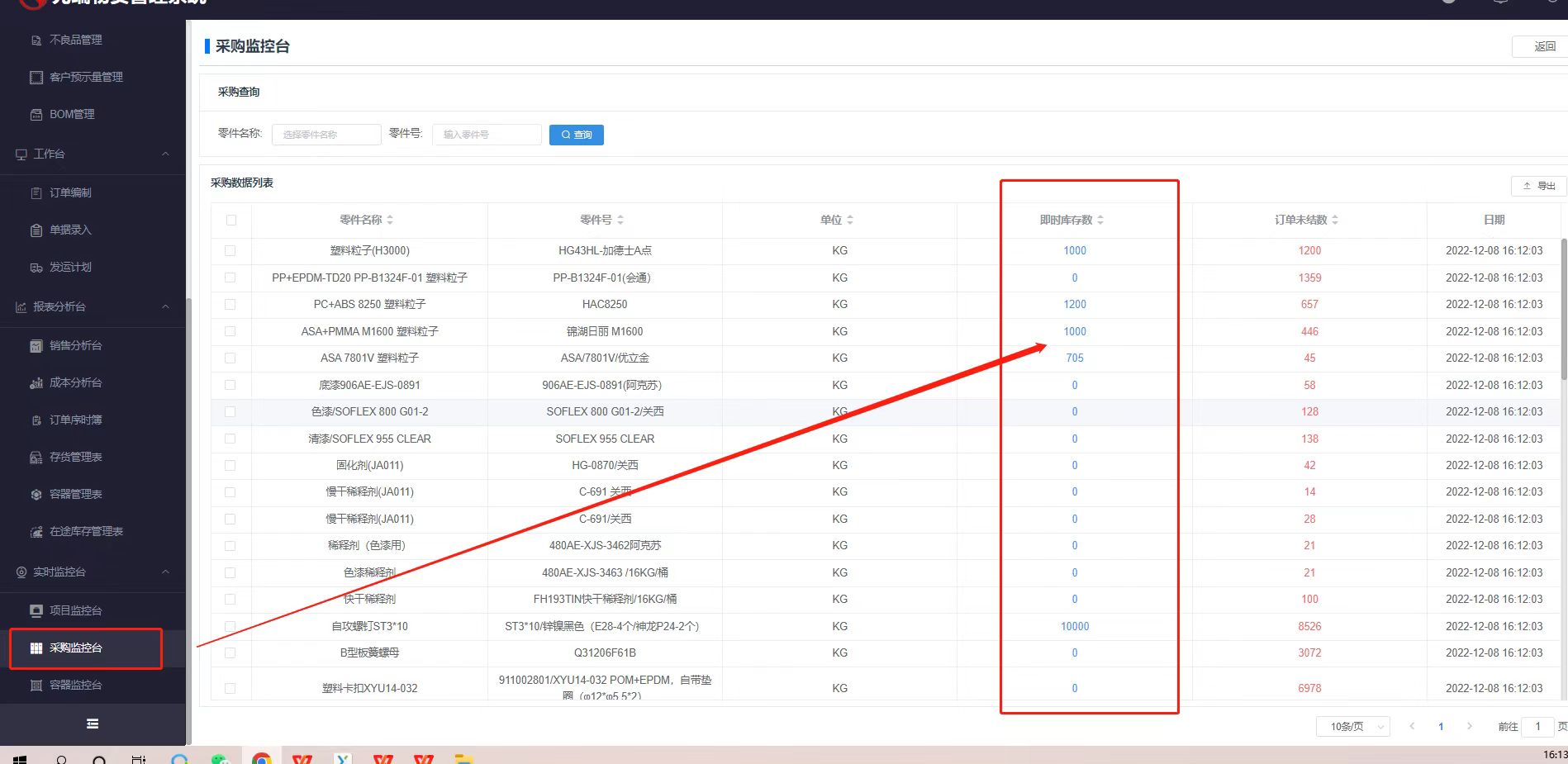
Task: Go to the previous page arrow
Action: 1412,726
